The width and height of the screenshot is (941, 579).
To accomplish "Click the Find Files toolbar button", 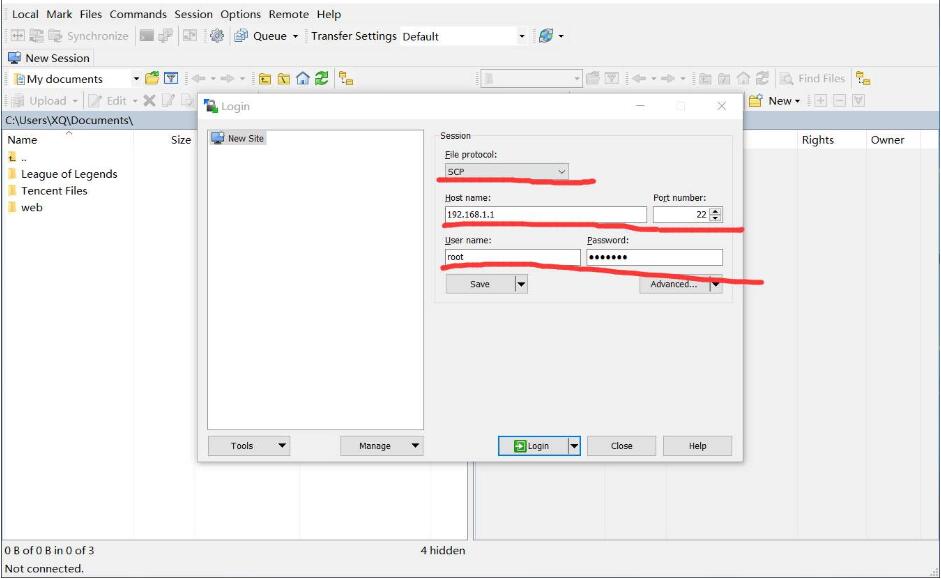I will tap(813, 79).
